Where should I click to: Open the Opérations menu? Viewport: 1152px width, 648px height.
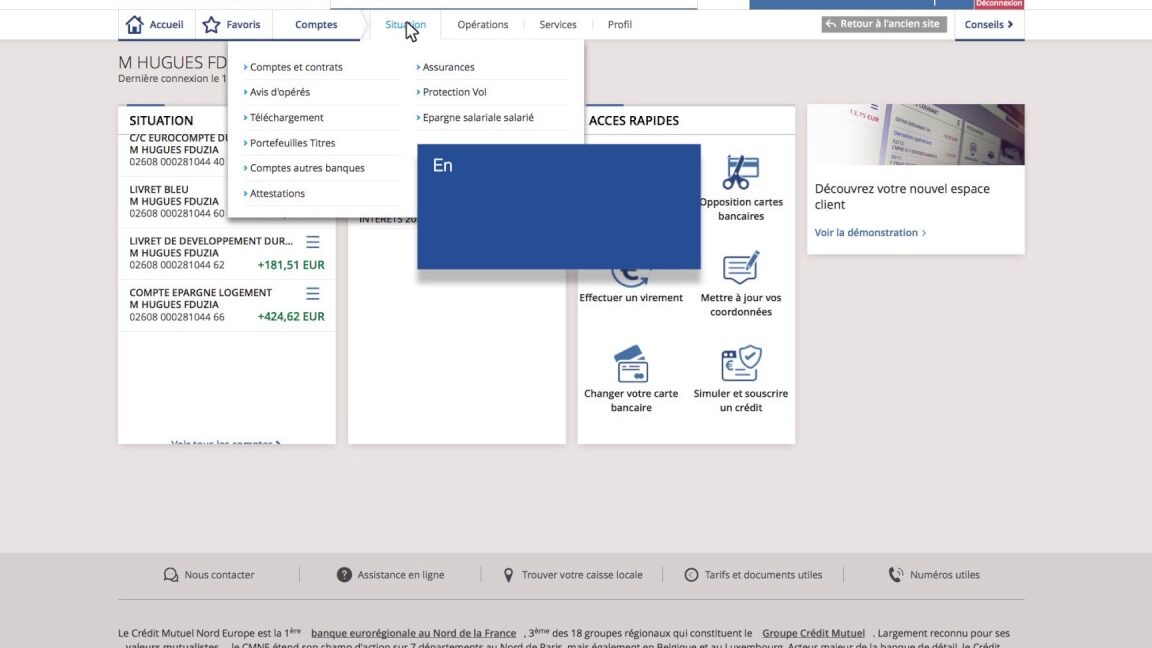[483, 25]
